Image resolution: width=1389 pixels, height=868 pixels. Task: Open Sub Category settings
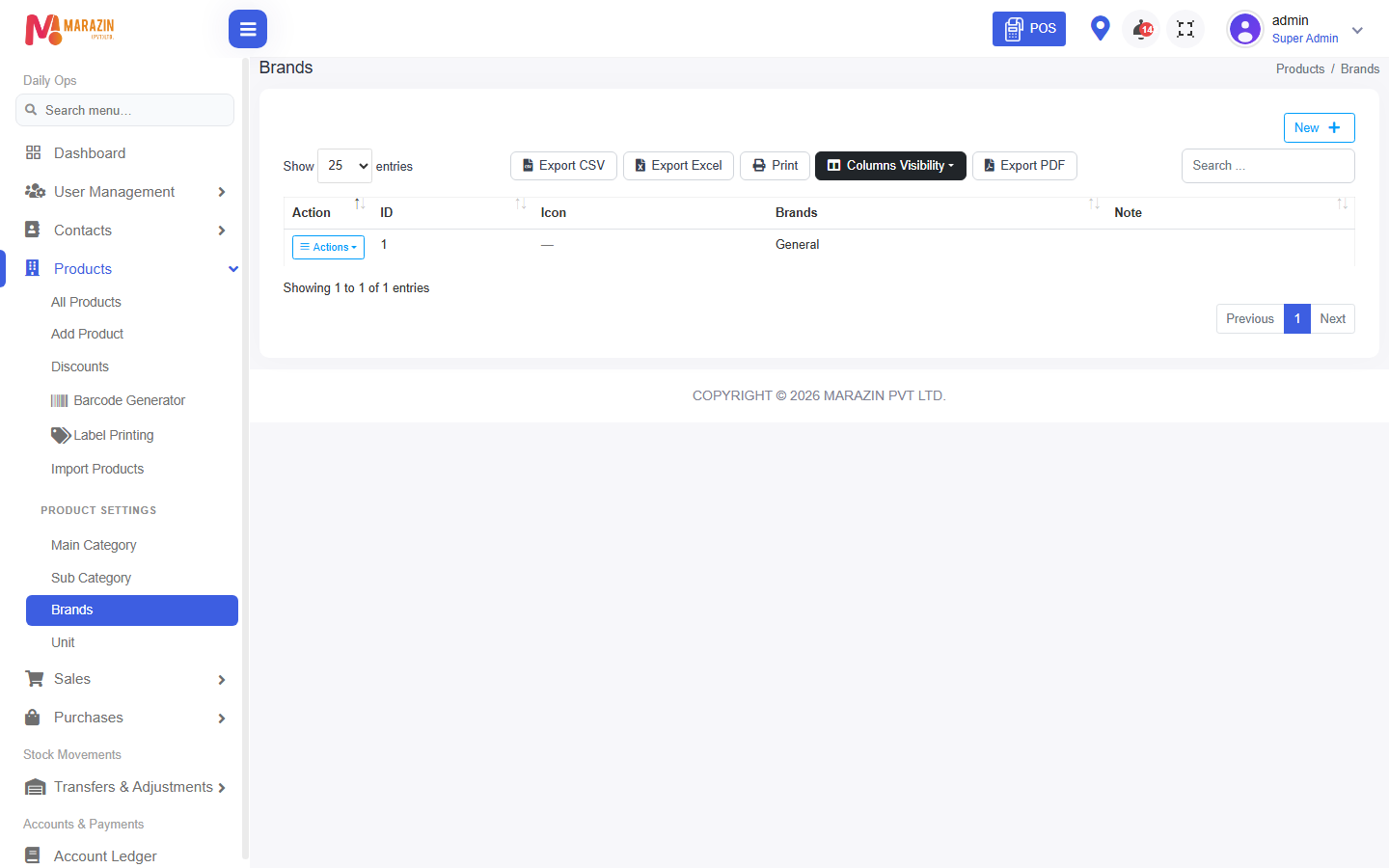tap(91, 578)
